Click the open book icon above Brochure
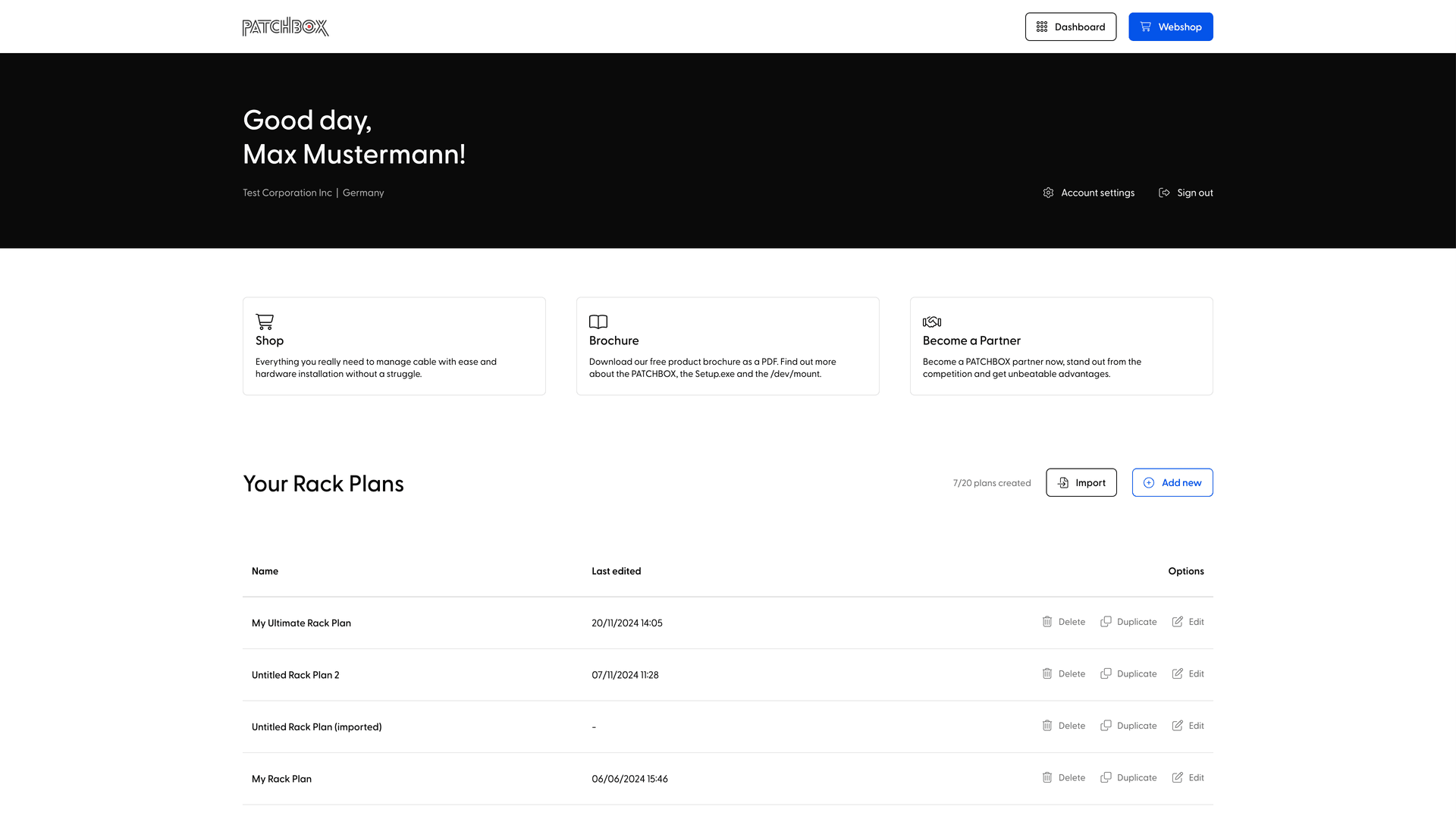Screen dimensions: 1456x819 click(x=598, y=321)
